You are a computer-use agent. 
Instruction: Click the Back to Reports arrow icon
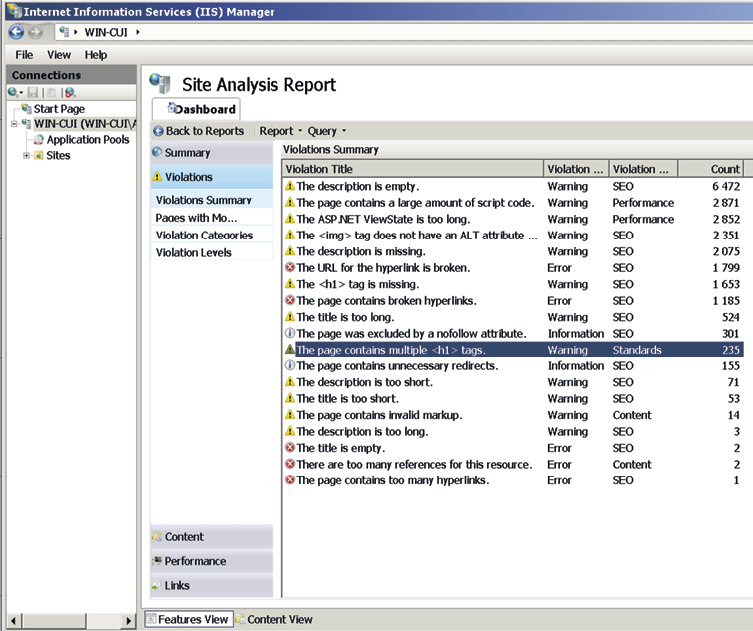coord(158,131)
